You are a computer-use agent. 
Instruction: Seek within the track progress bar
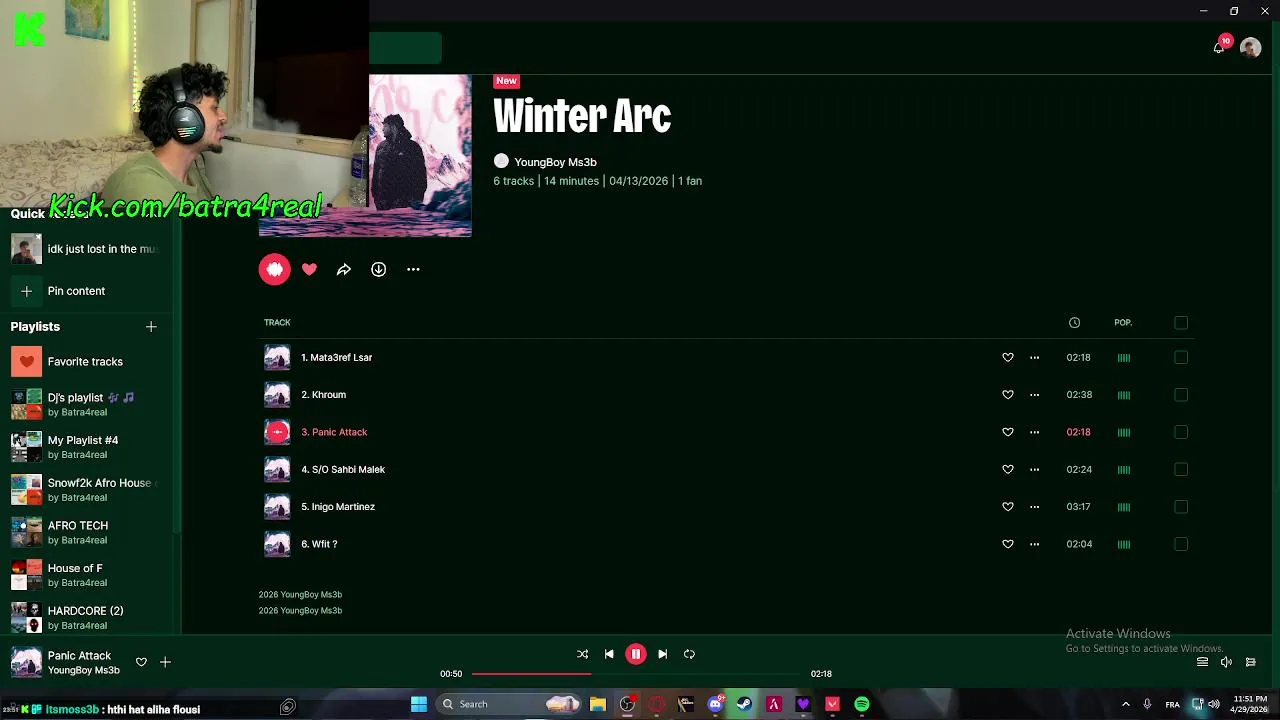pos(635,674)
